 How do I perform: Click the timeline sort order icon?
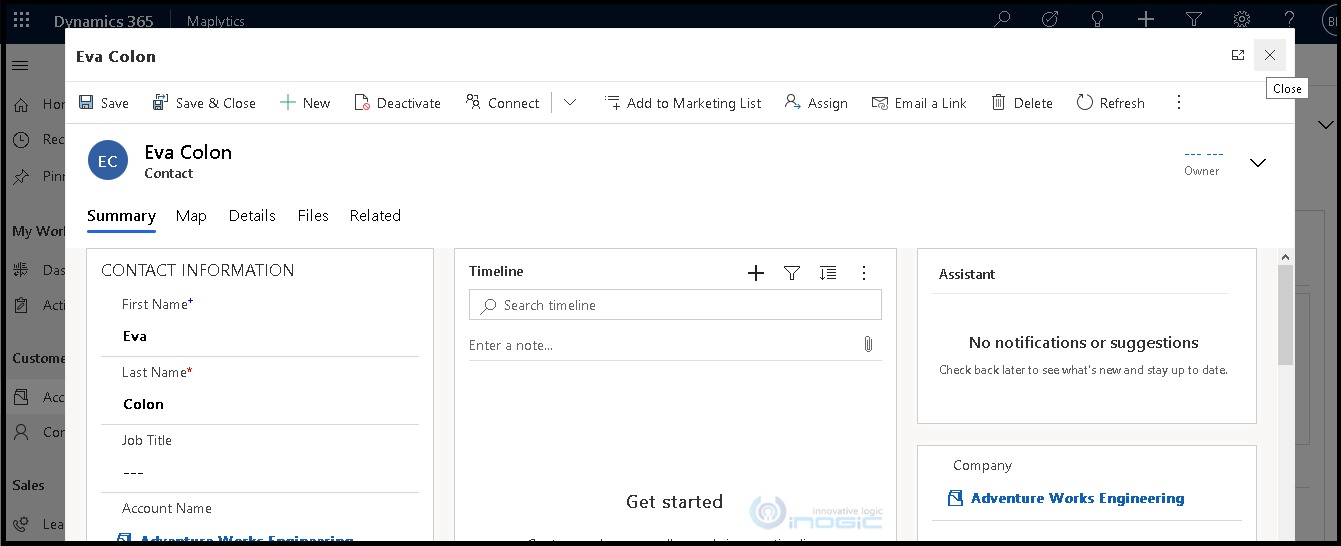click(828, 273)
